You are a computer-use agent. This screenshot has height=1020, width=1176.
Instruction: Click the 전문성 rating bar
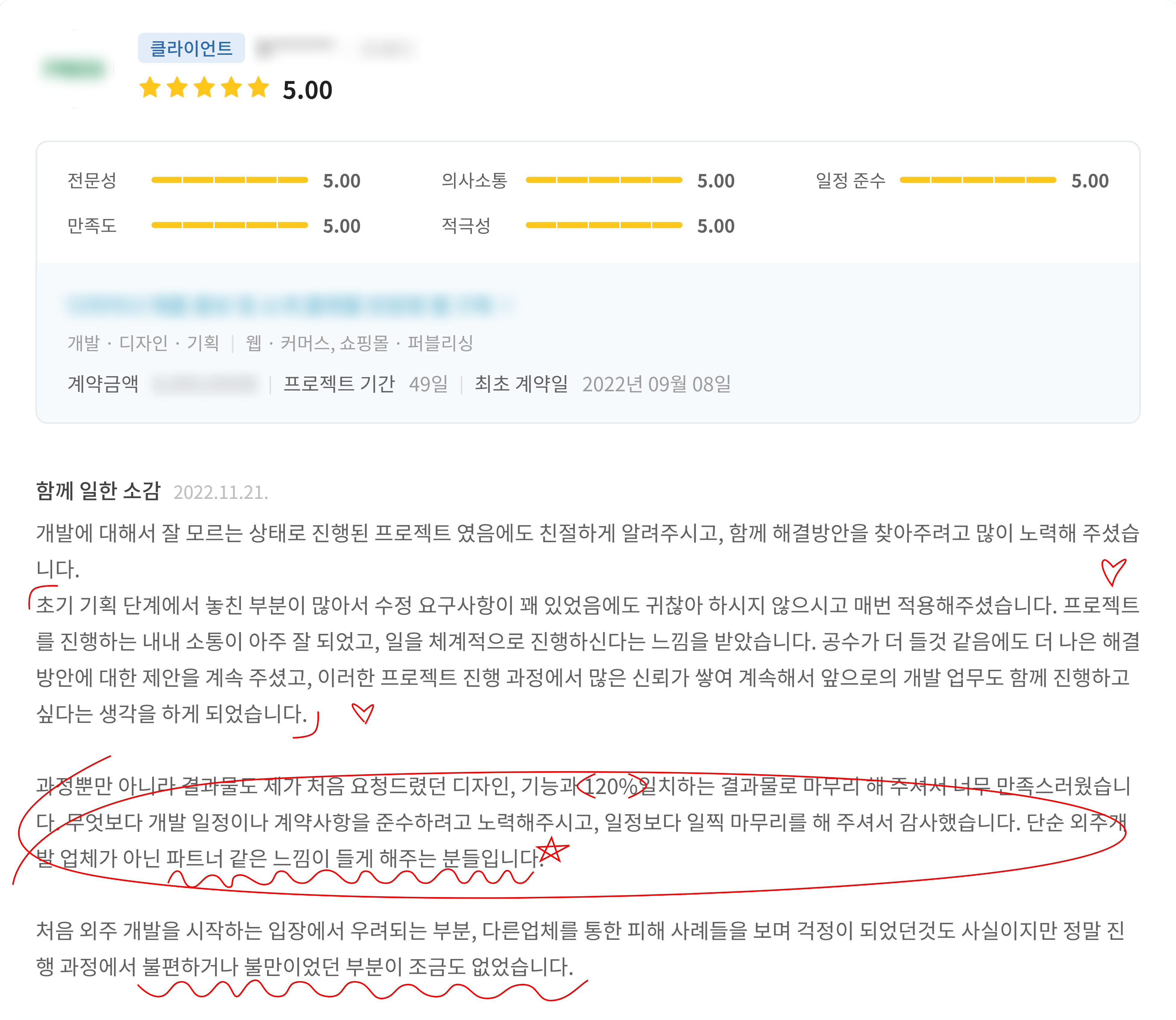tap(229, 180)
